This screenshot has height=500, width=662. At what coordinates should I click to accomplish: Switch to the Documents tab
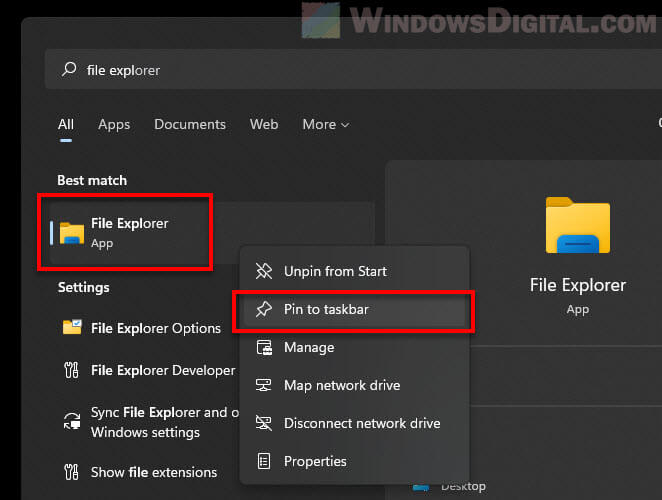click(x=190, y=124)
